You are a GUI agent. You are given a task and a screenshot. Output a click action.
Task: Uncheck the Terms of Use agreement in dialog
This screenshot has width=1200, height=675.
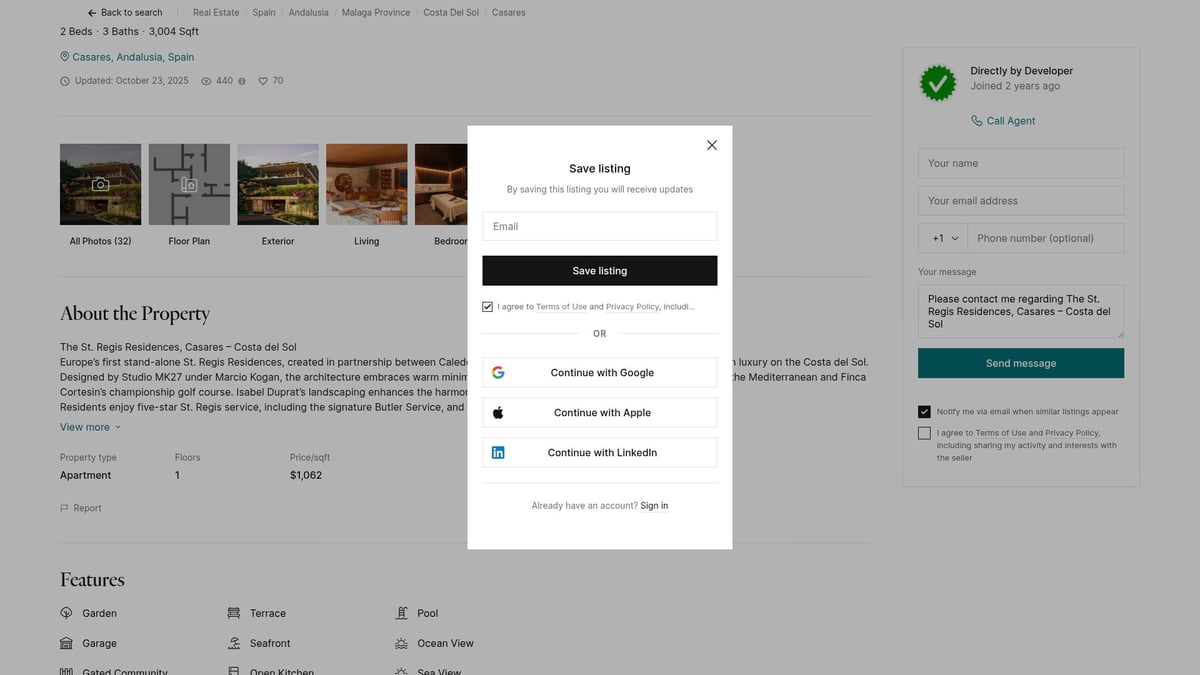[488, 307]
